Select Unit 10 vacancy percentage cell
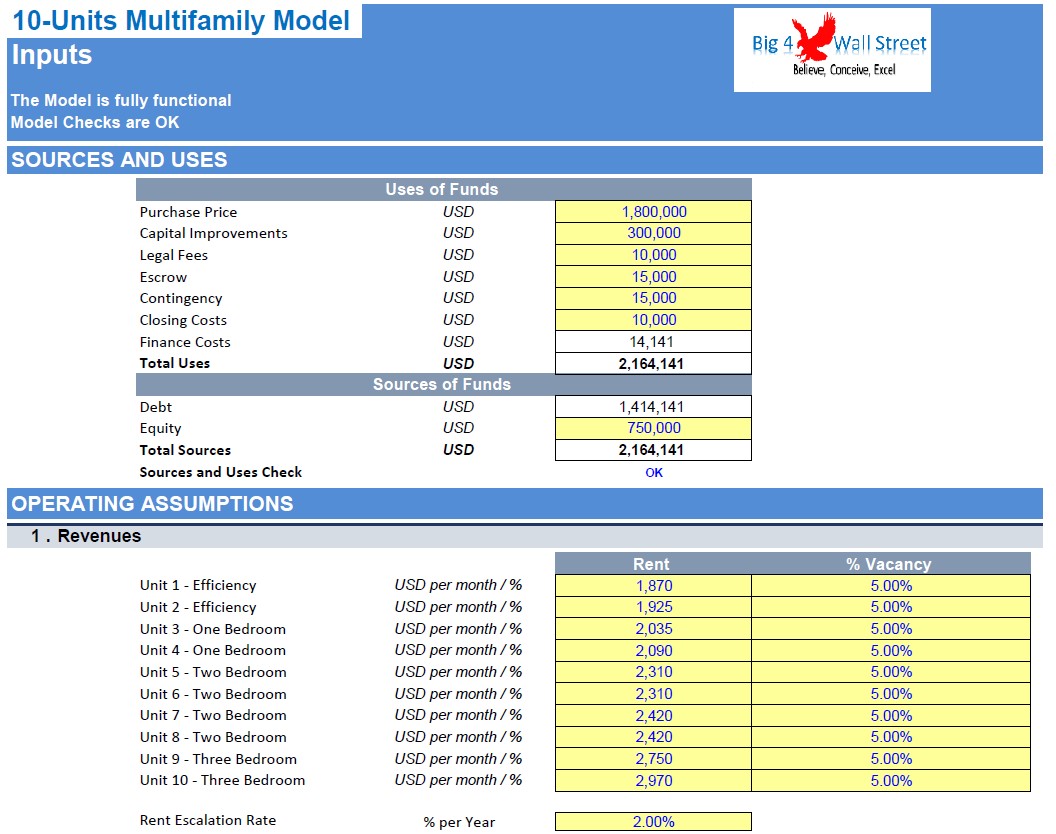 [891, 781]
